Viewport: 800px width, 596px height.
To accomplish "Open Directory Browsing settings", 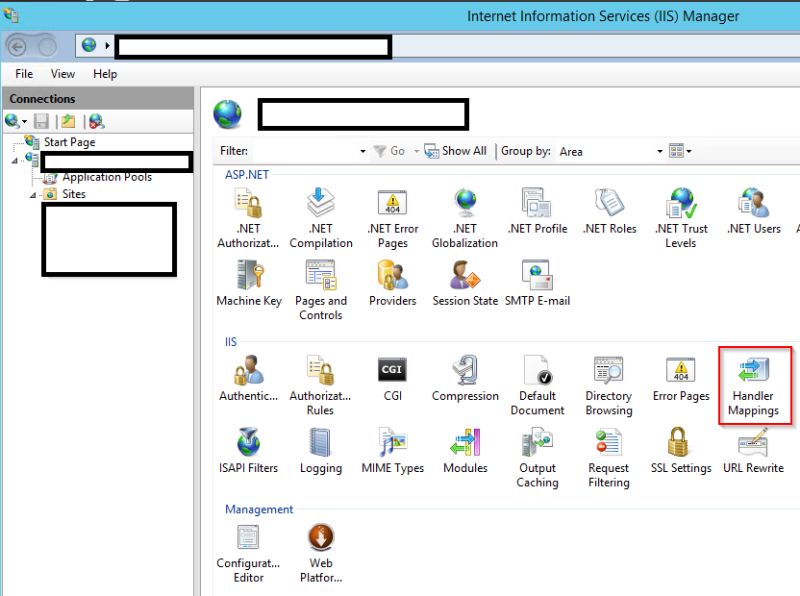I will [x=609, y=380].
